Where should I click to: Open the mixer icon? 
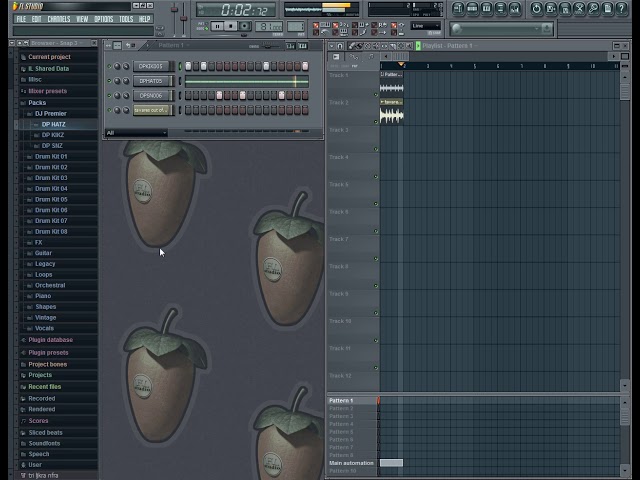point(515,9)
